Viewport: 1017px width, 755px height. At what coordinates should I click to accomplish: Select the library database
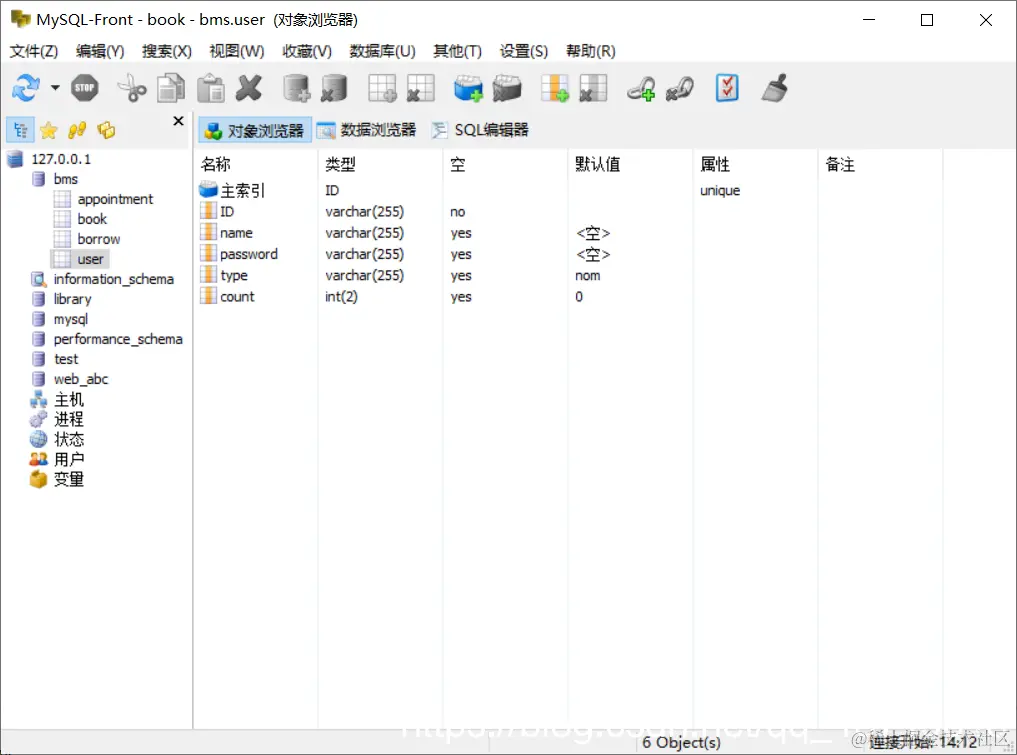coord(72,300)
